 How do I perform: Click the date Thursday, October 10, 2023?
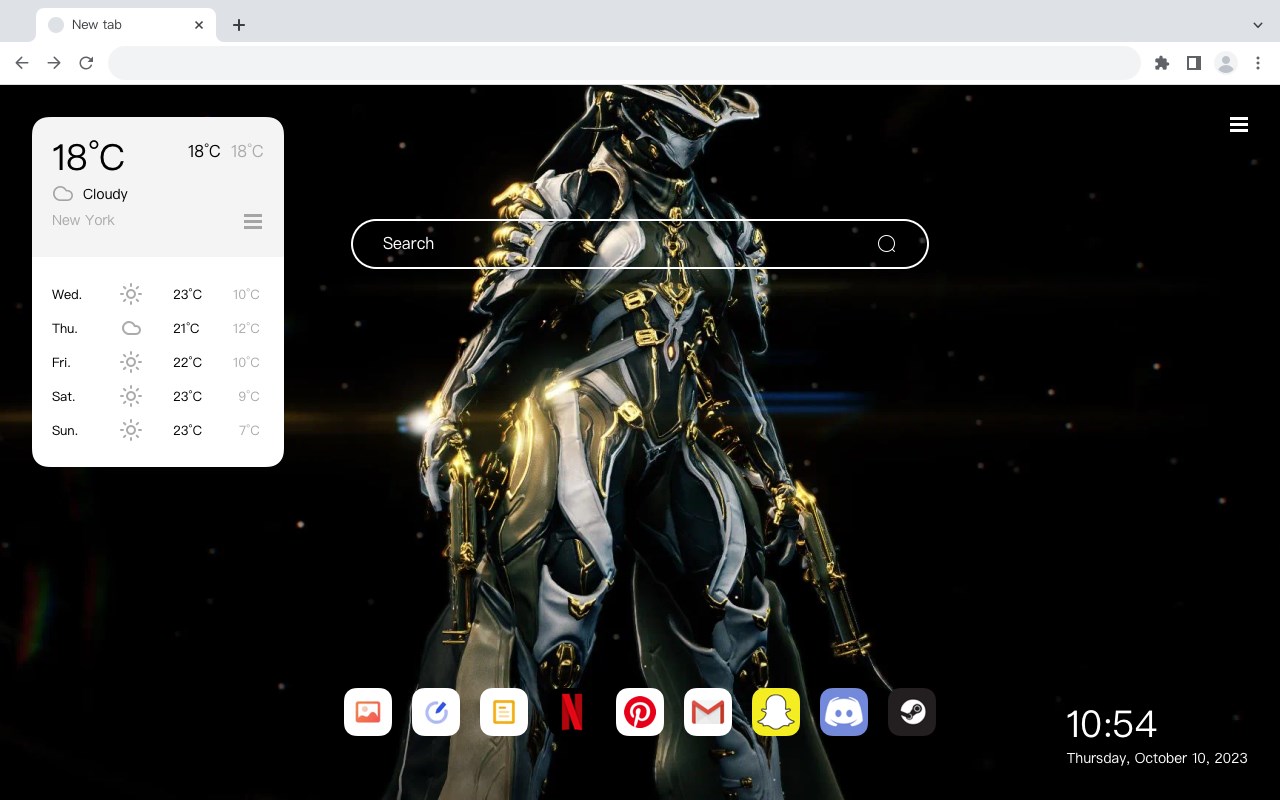1157,758
